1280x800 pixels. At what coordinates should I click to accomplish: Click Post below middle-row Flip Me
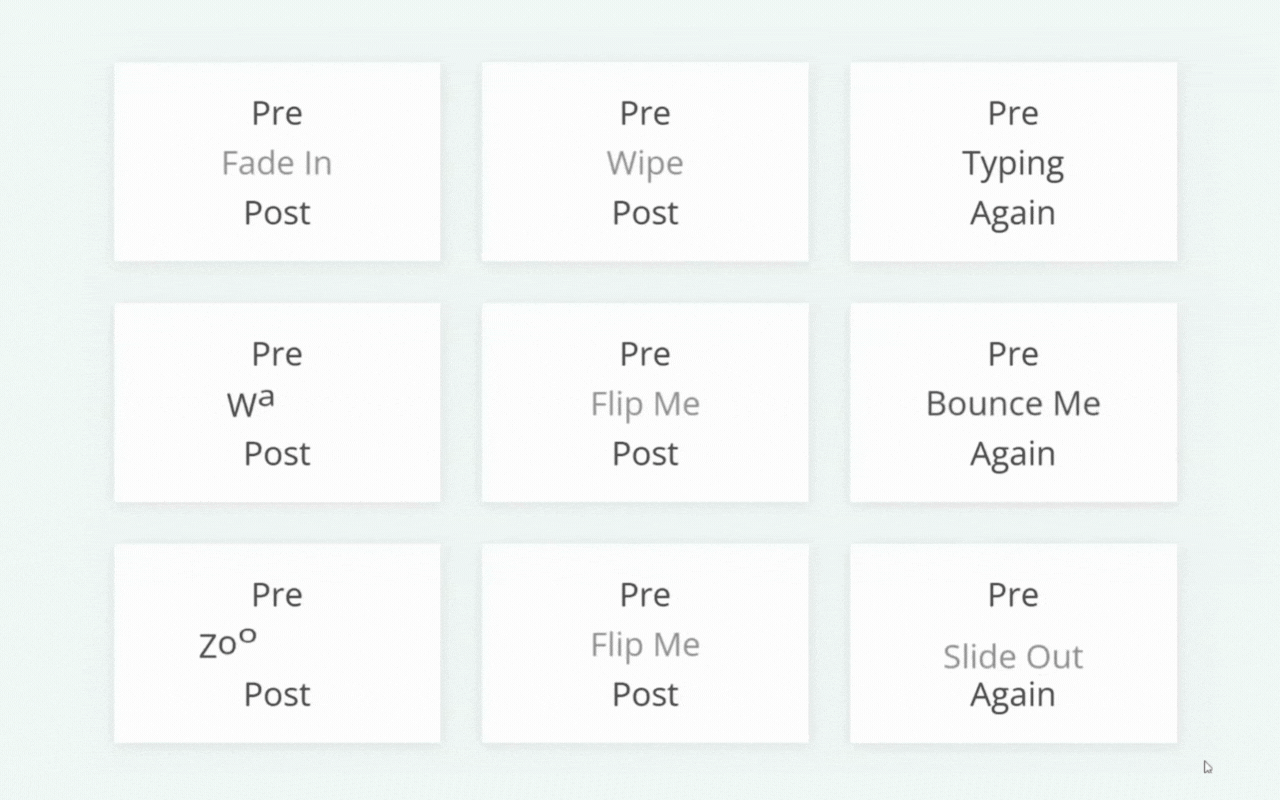point(645,454)
